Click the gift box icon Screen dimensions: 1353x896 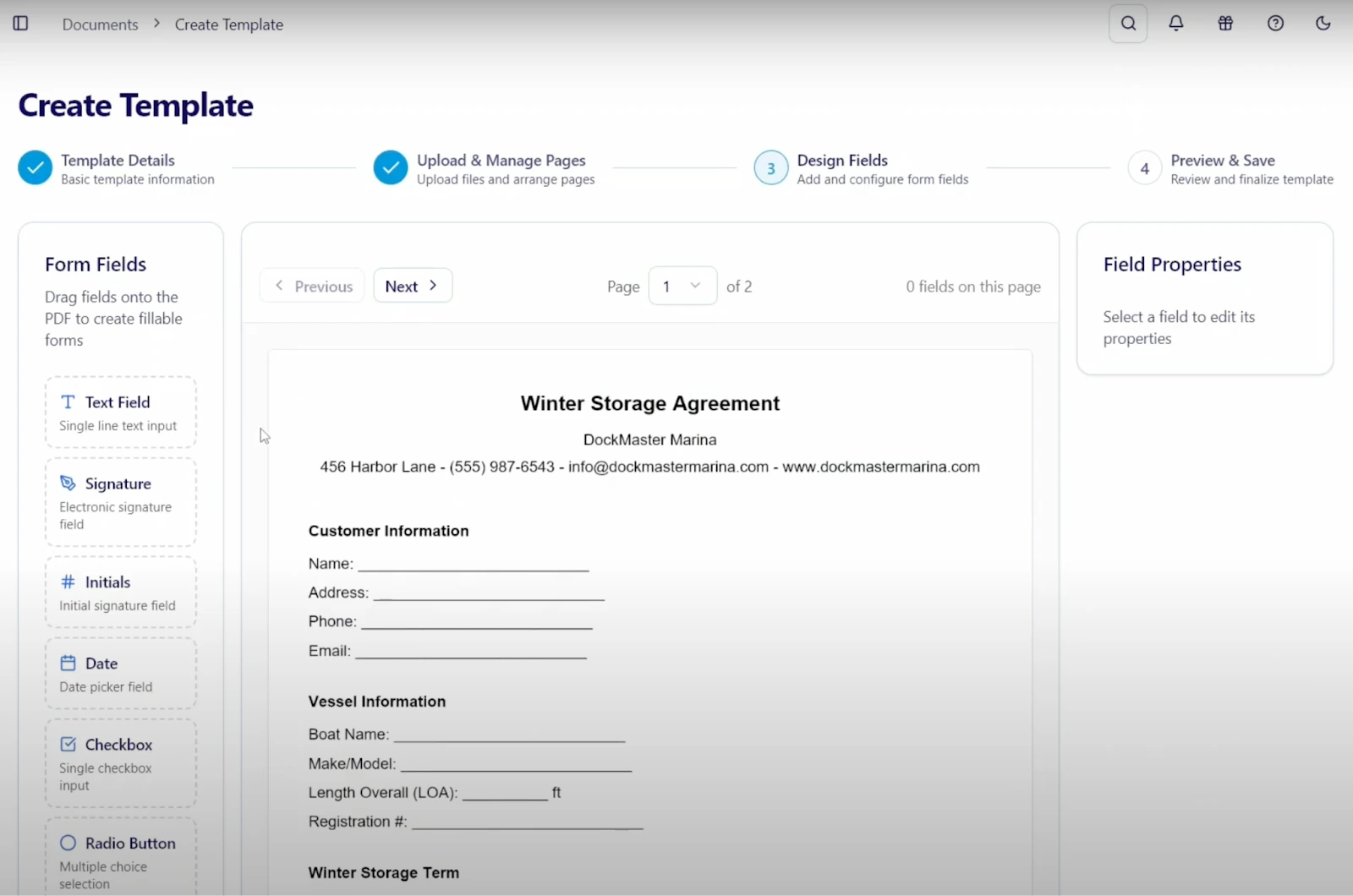[1225, 24]
